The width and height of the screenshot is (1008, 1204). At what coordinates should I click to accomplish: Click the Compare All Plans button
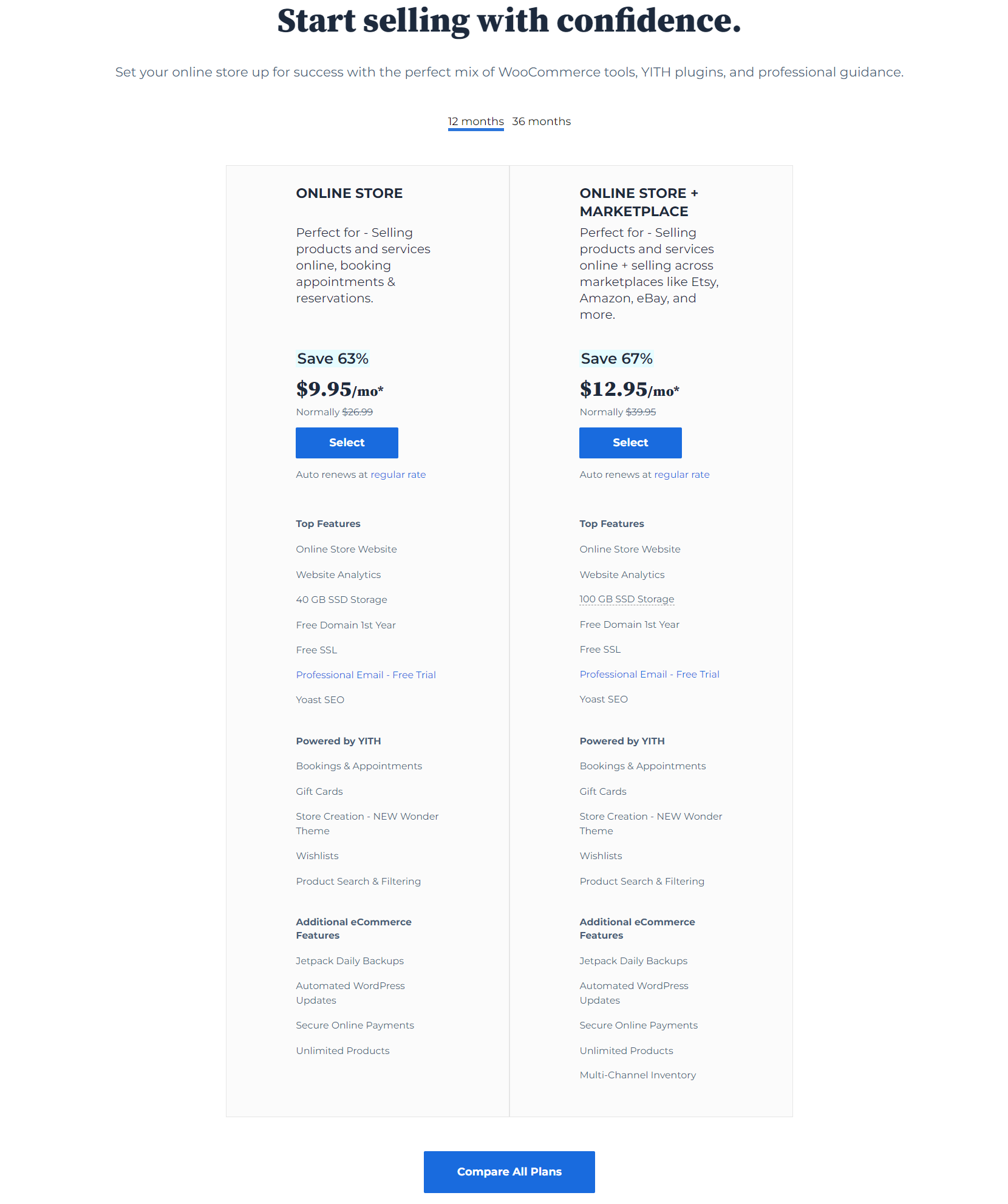coord(509,1172)
